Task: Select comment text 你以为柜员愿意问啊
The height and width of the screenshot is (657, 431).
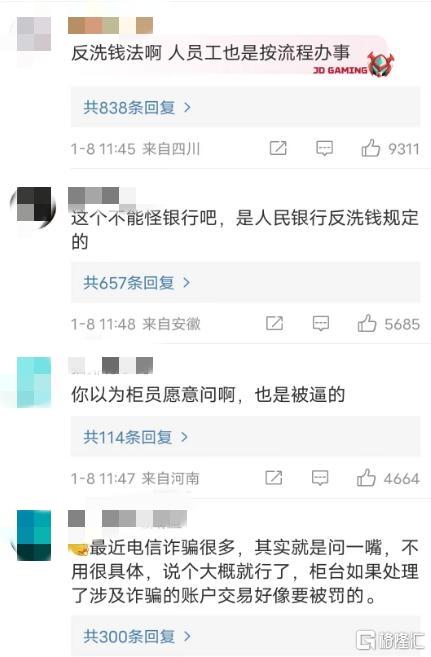Action: click(152, 394)
